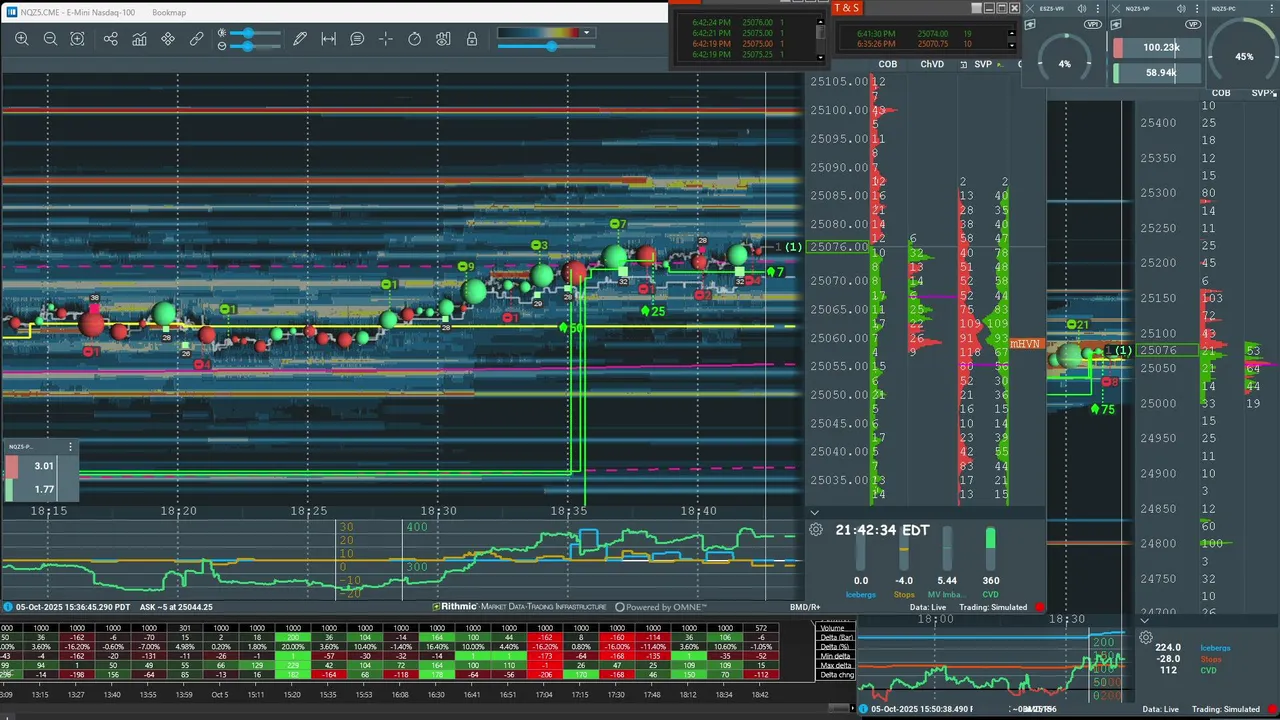Open the comment note tool
The height and width of the screenshot is (720, 1280).
357,39
